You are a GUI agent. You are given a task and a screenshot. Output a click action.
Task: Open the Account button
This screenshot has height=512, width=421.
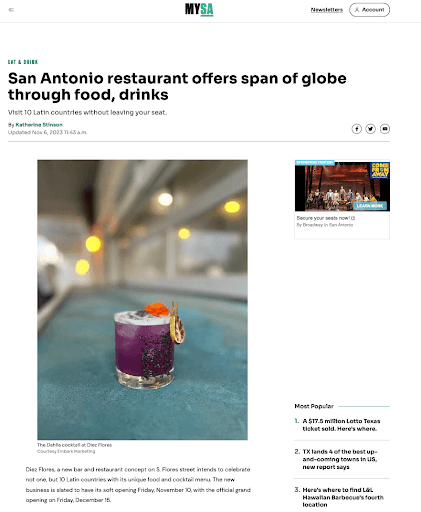point(369,10)
